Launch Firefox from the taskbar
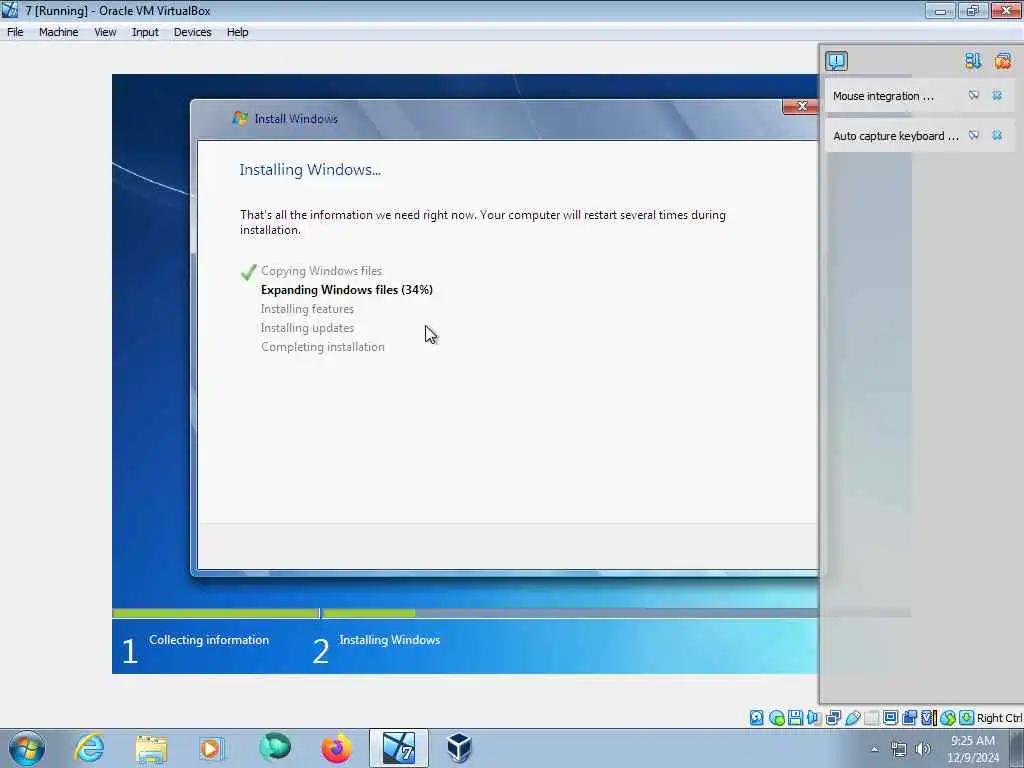Viewport: 1024px width, 768px height. click(336, 748)
